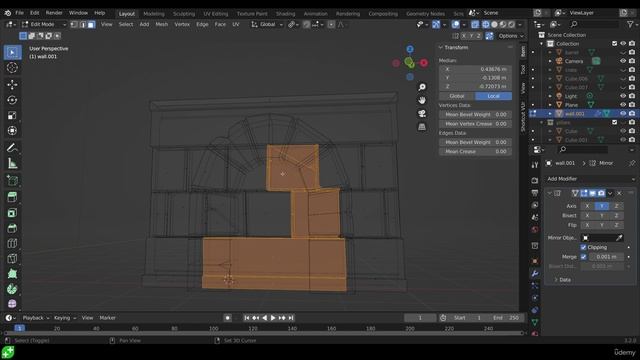Open the Tool properties tab icon

tap(535, 165)
